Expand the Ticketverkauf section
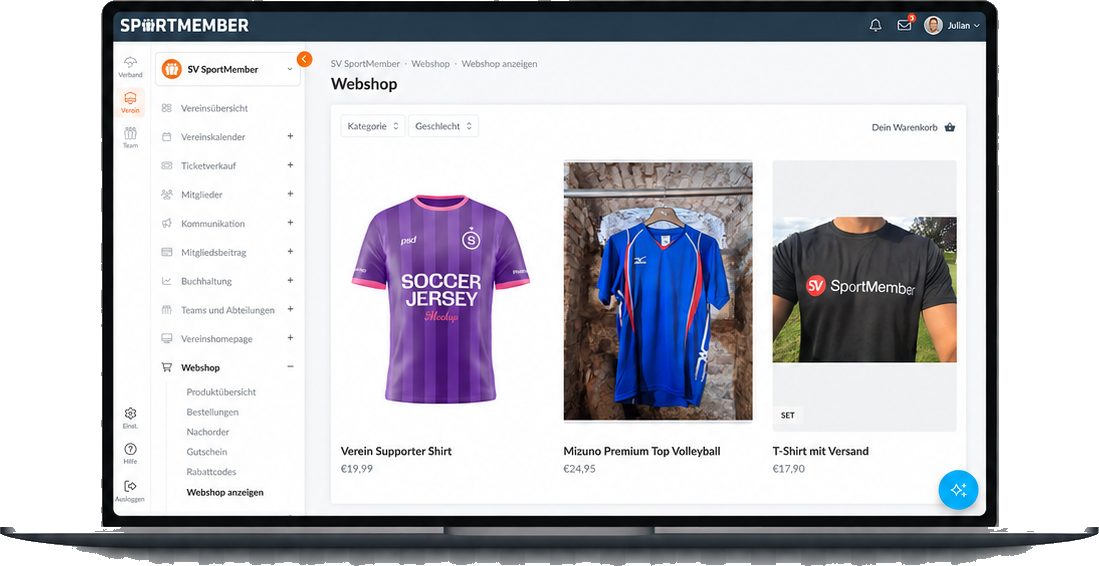Screen dimensions: 1099x566 coord(290,165)
